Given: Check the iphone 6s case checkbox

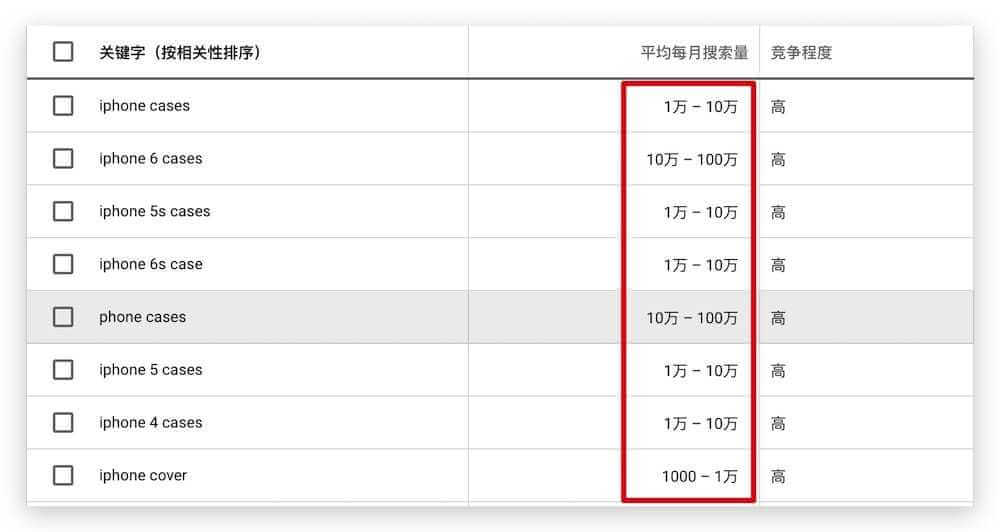Looking at the screenshot, I should tap(63, 265).
